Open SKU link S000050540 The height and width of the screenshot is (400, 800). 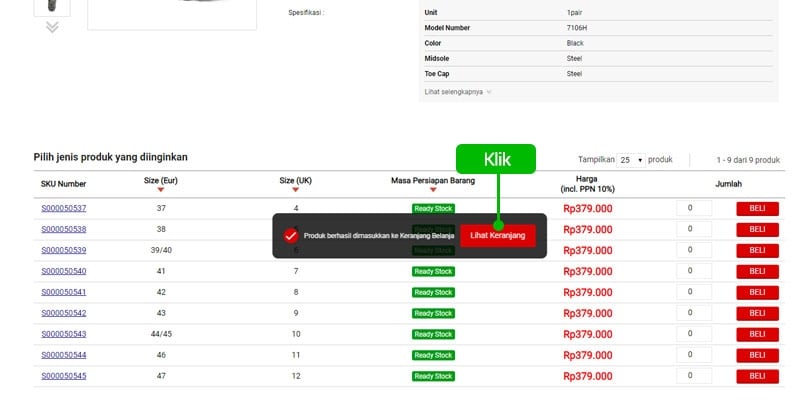64,271
